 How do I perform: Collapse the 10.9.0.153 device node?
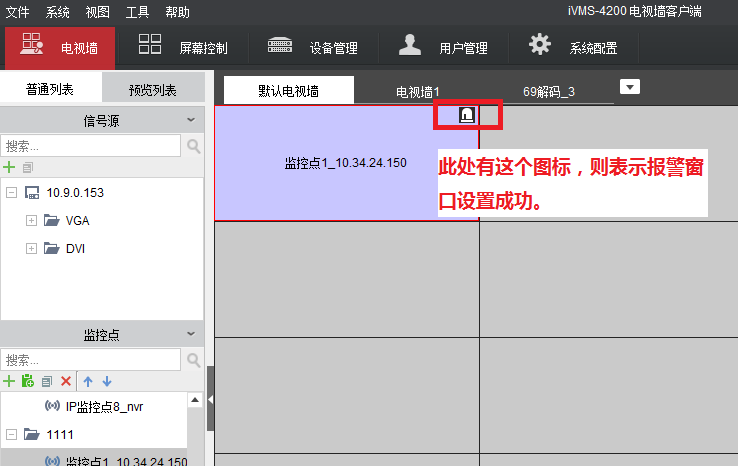10,193
